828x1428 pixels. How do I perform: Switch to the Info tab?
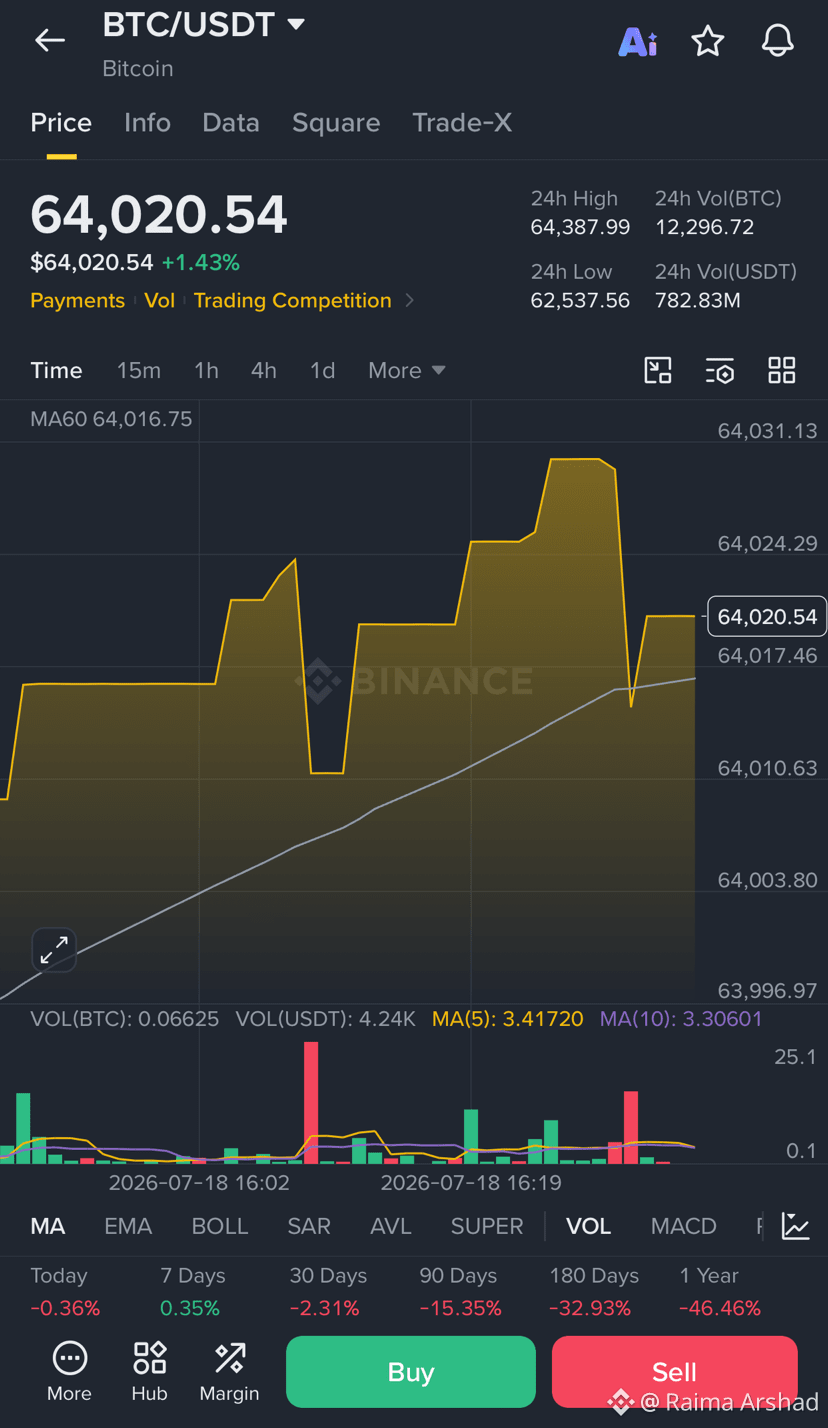coord(147,123)
